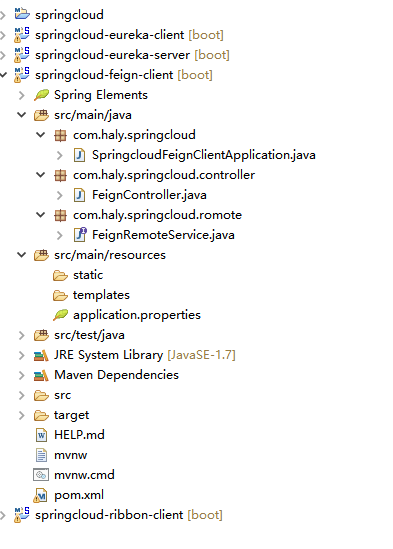Viewport: 393px width, 549px height.
Task: Expand the FeignRemoteService.java node
Action: point(60,235)
